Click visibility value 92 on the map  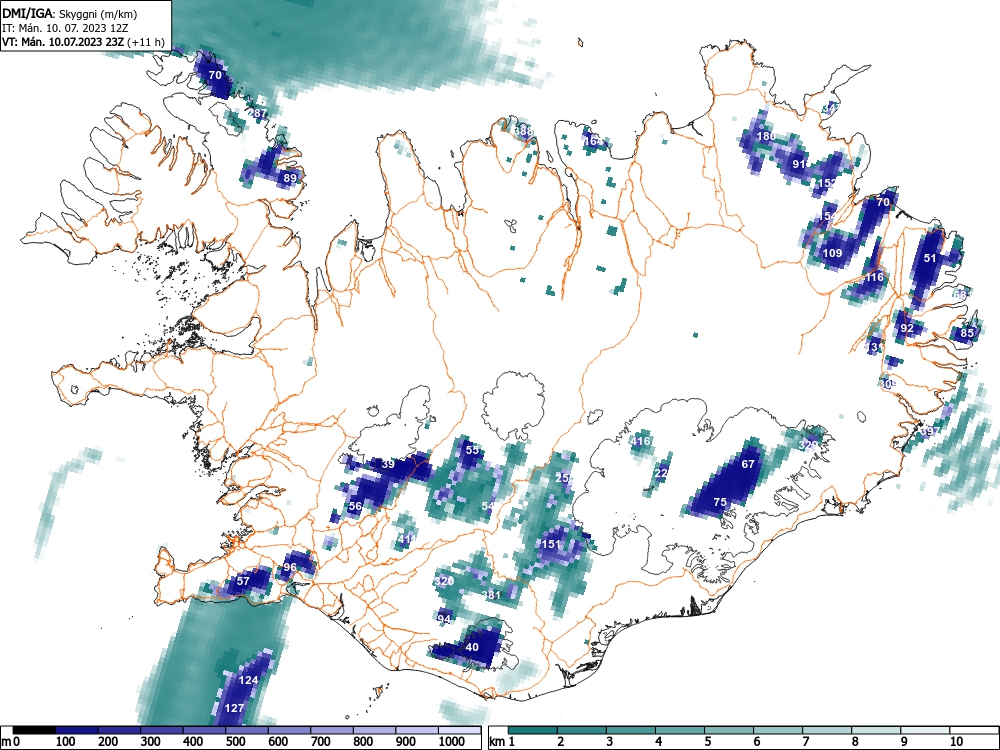coord(907,328)
